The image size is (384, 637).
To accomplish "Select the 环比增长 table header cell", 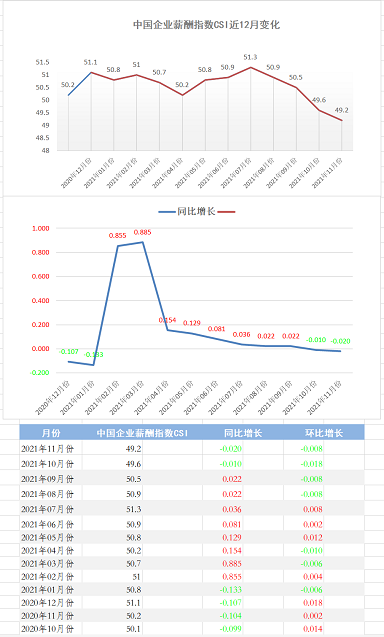I will 324,433.
